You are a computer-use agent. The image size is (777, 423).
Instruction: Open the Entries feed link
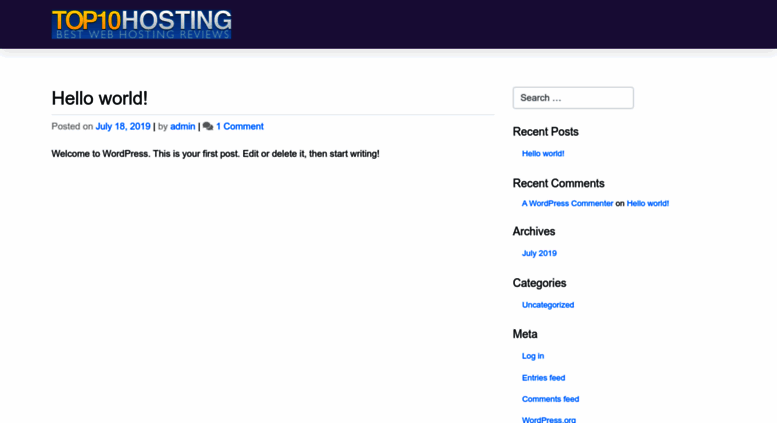coord(544,377)
